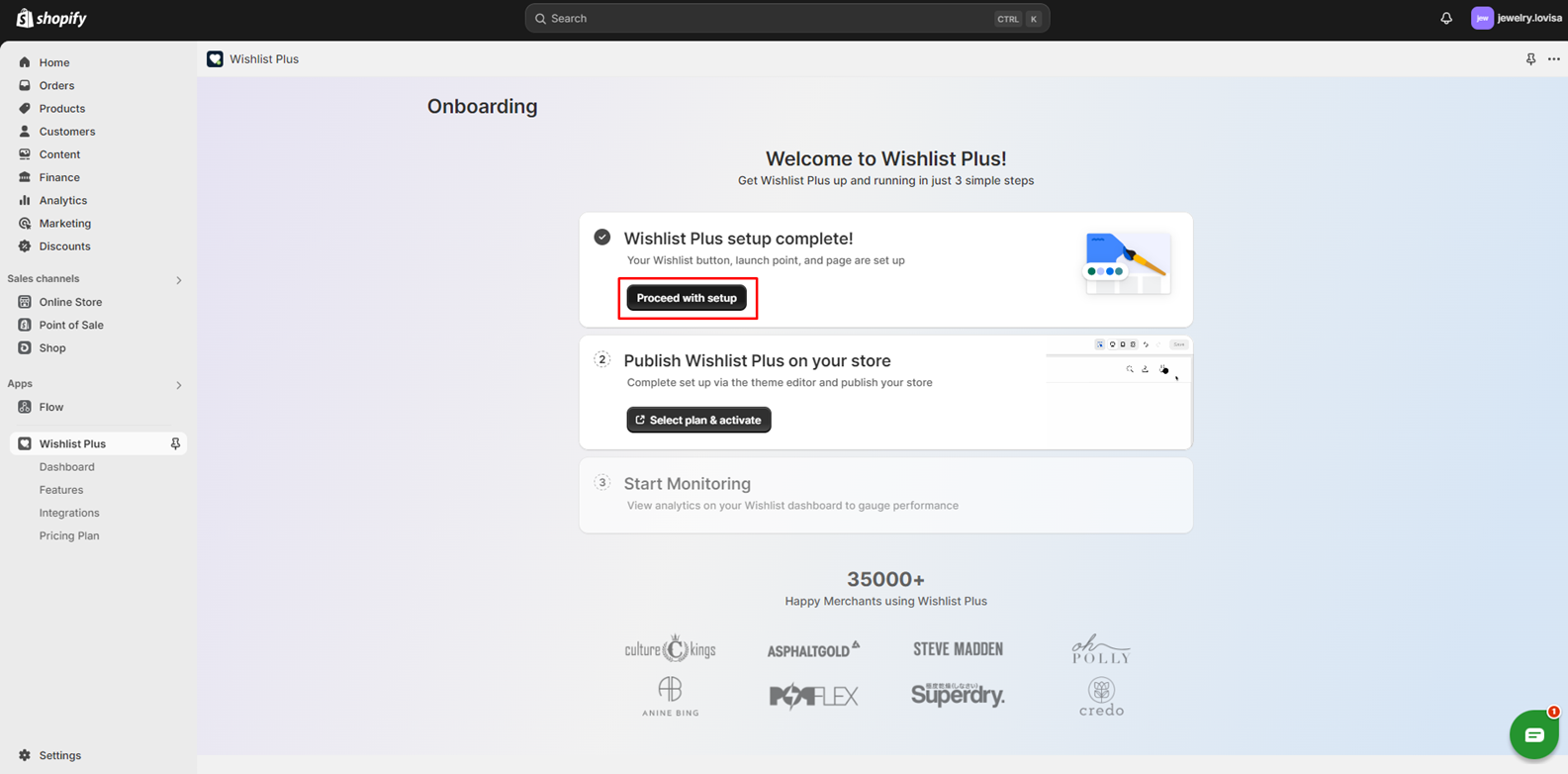
Task: Click the Oh Polly logo
Action: tap(1101, 648)
